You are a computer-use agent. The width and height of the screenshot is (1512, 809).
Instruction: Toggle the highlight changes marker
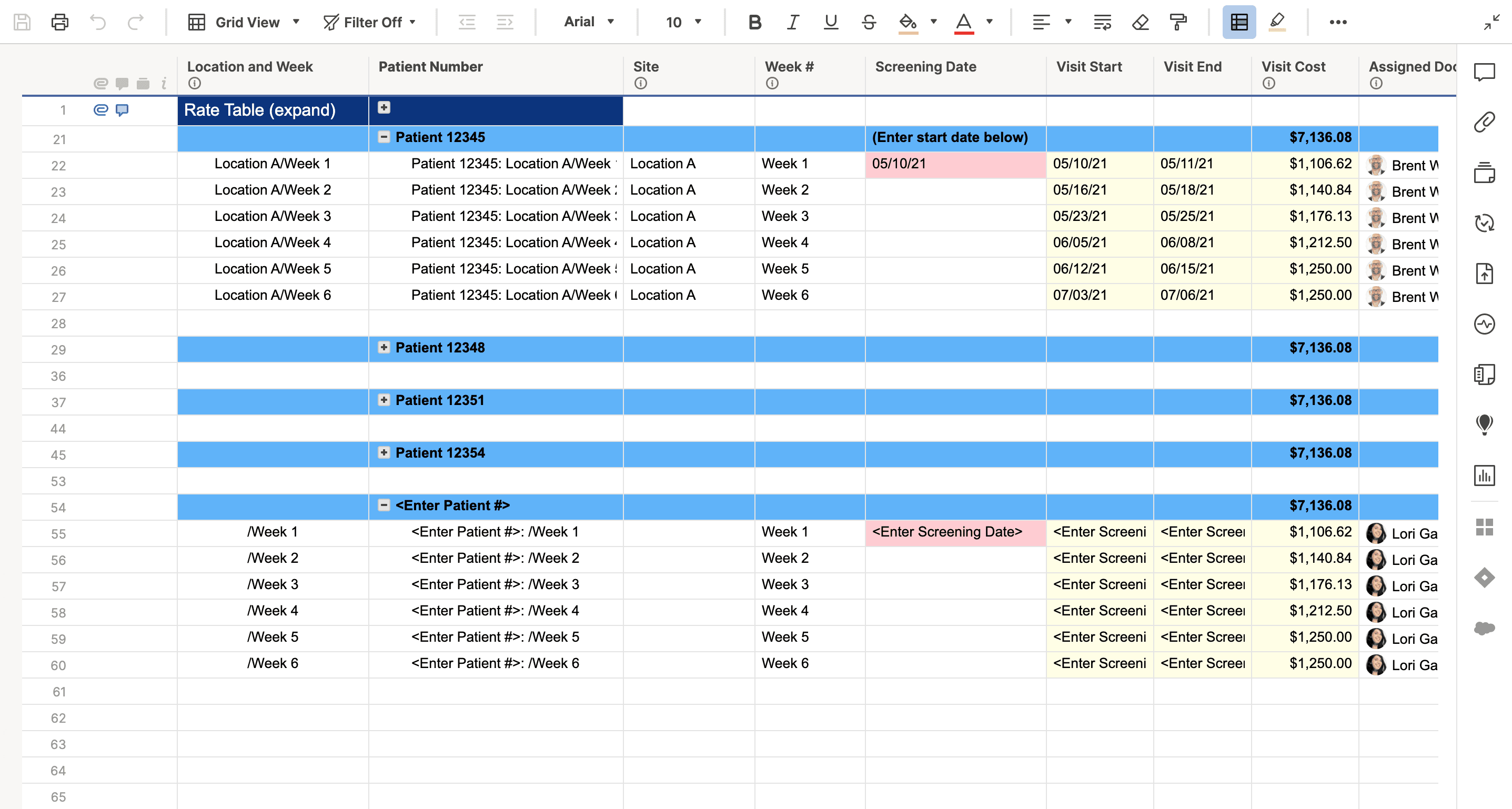point(1277,22)
